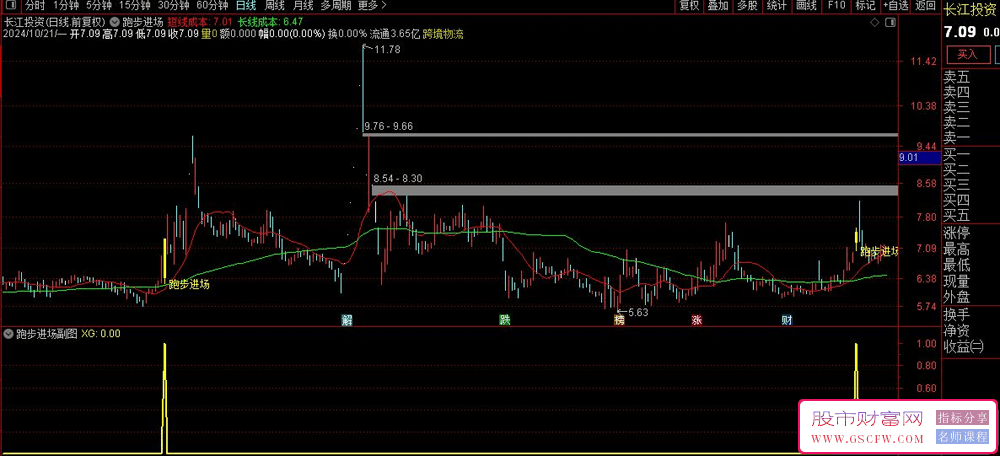Add stock via +自选
1000x456 pixels.
[x=895, y=6]
